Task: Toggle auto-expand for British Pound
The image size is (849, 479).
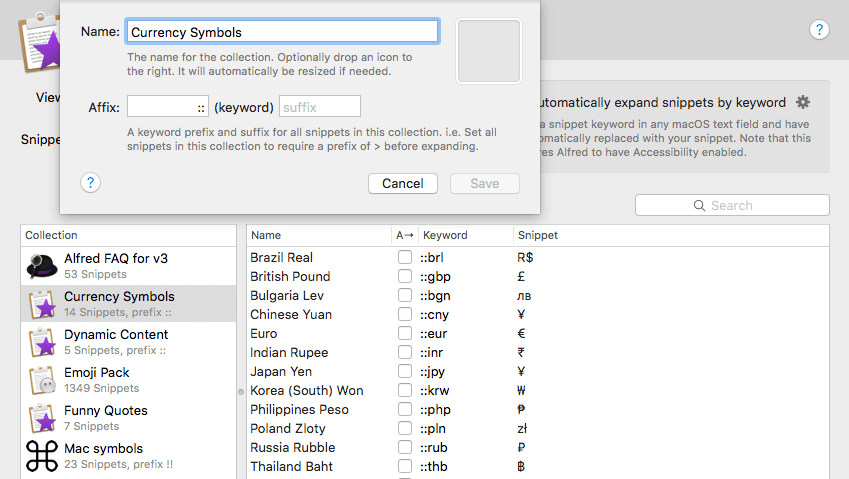Action: (x=404, y=276)
